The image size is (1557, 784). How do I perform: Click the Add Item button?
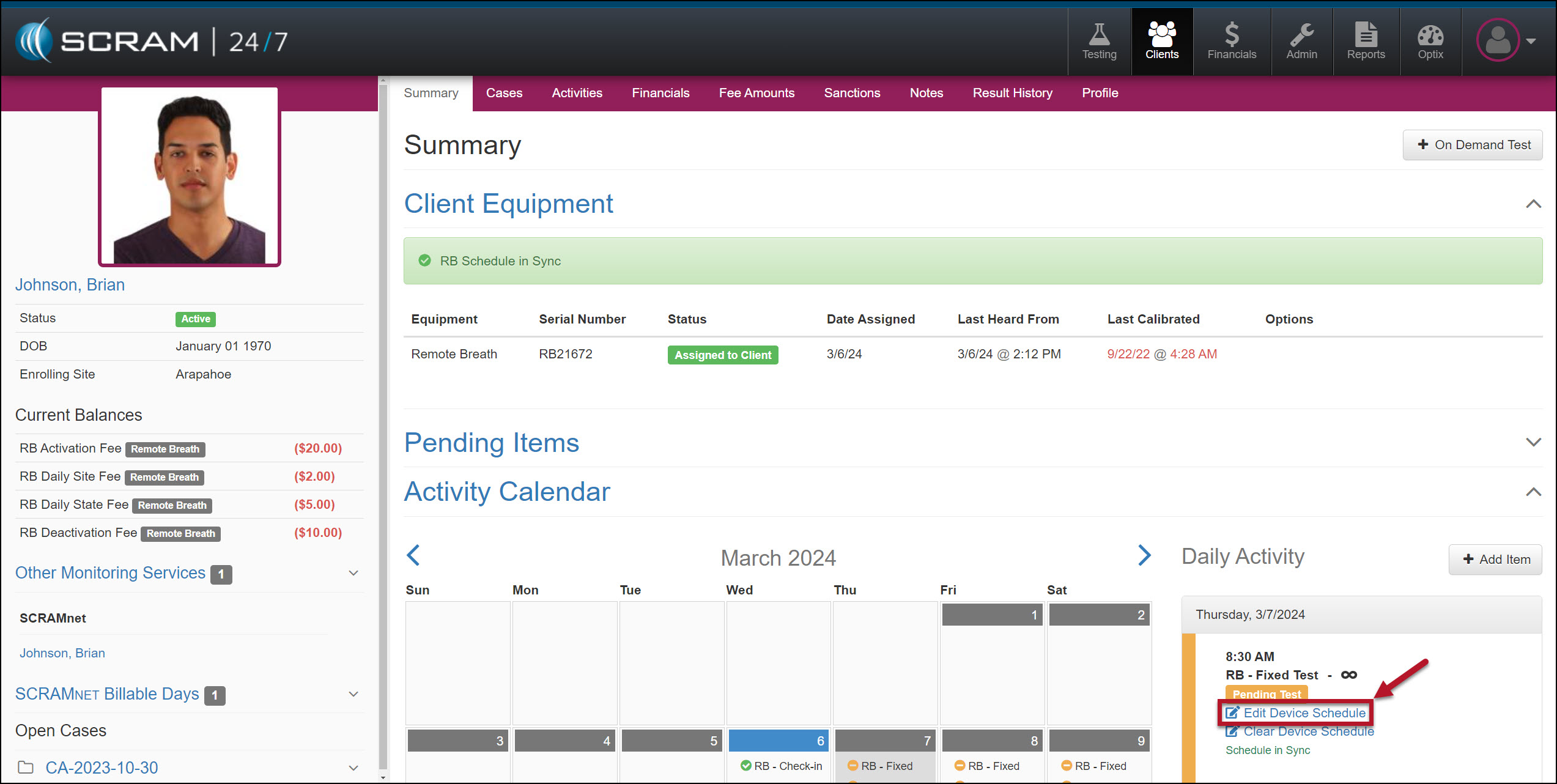pos(1495,560)
